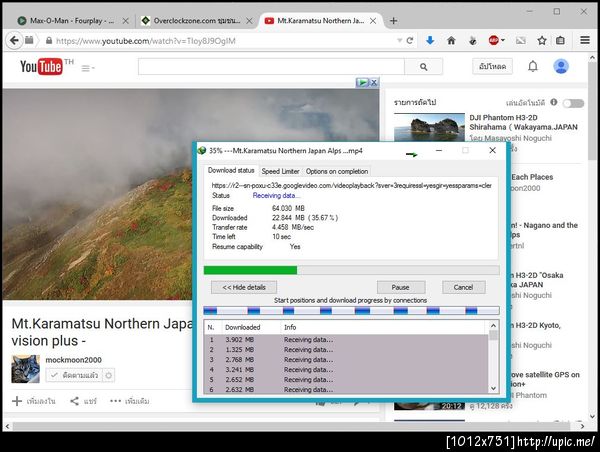Open DJI Phantom H3-2D Shirahama video title
600x452 pixels.
click(523, 122)
